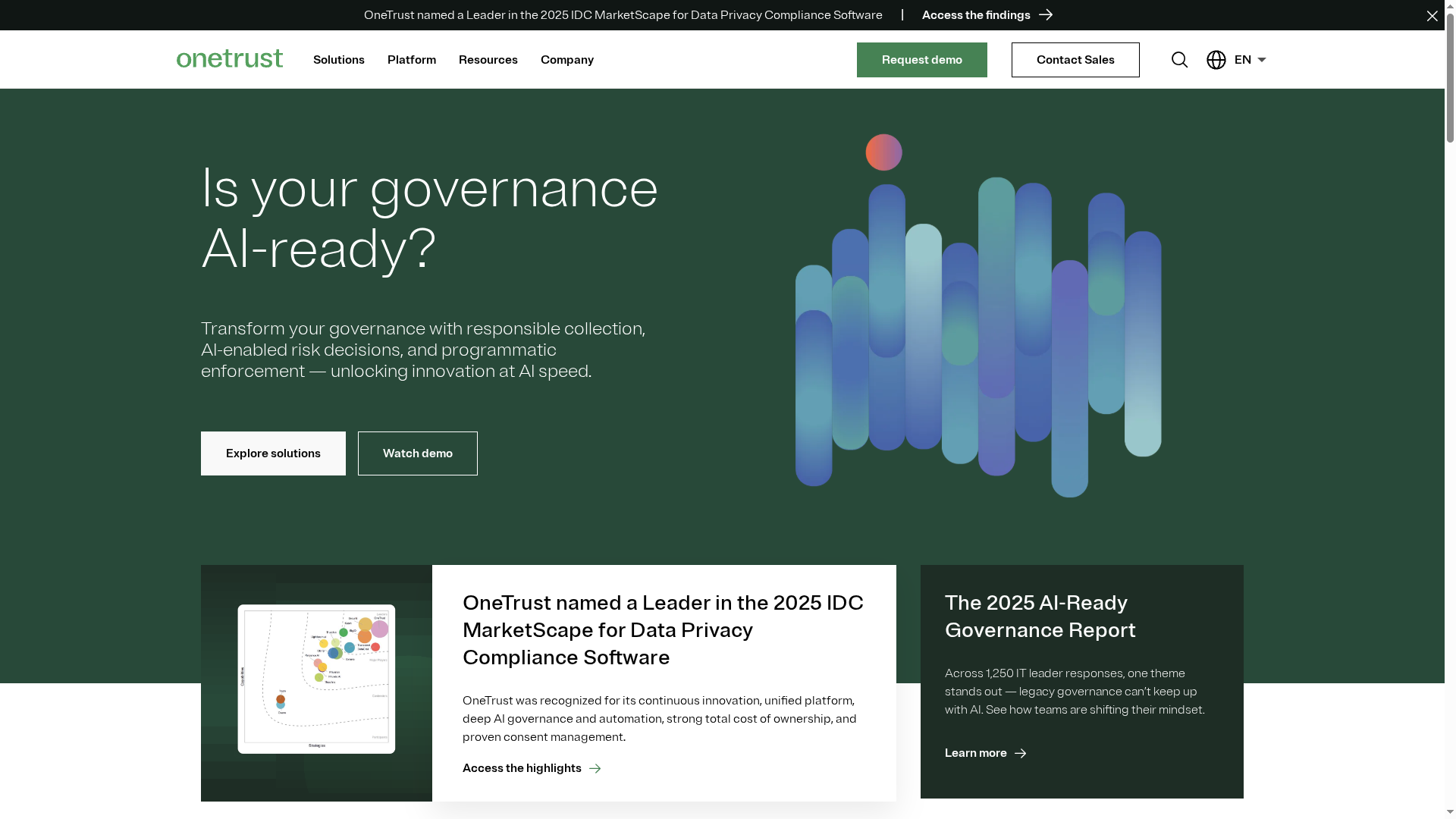
Task: Click the gradient circle in hero graphic
Action: [883, 152]
